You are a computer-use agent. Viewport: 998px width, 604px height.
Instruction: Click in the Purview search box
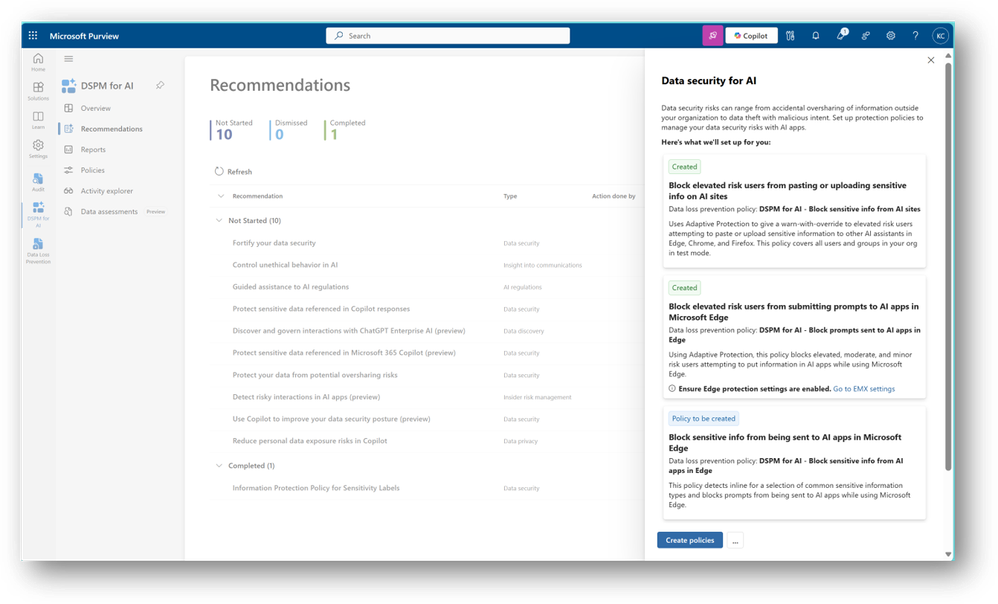click(448, 36)
